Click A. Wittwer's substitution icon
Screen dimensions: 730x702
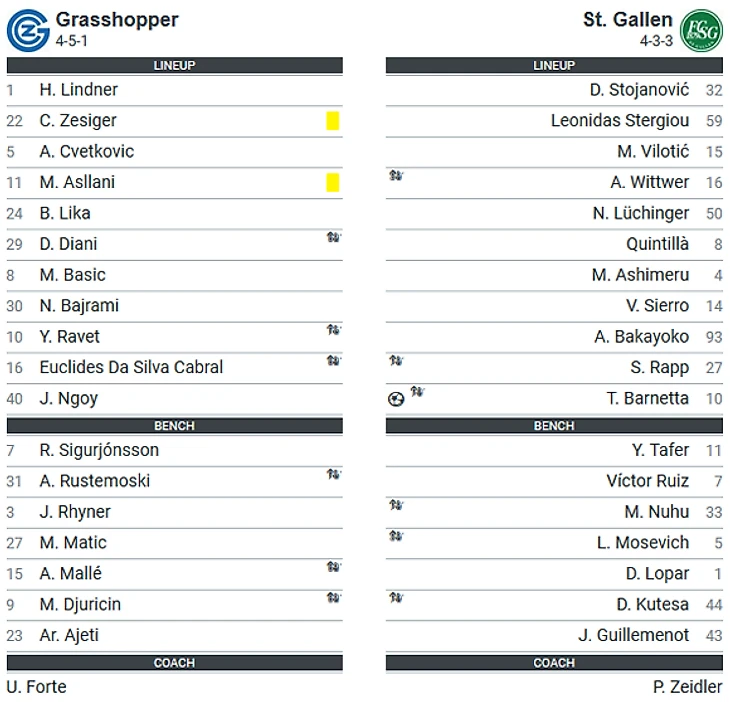coord(396,176)
